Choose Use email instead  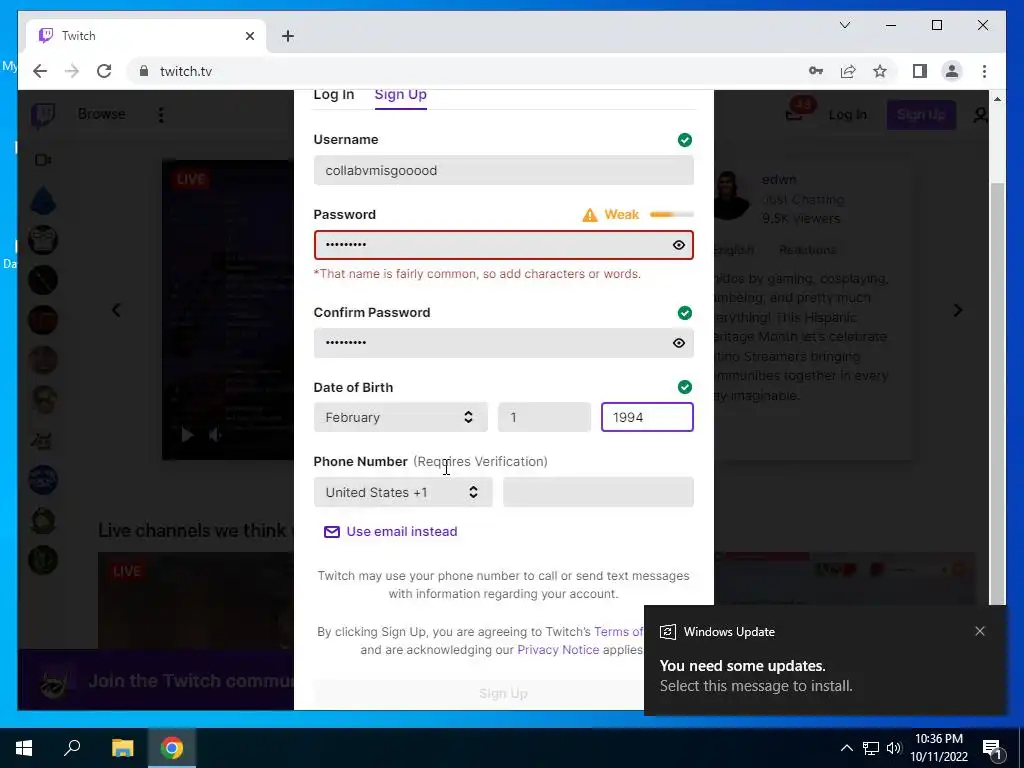(391, 532)
